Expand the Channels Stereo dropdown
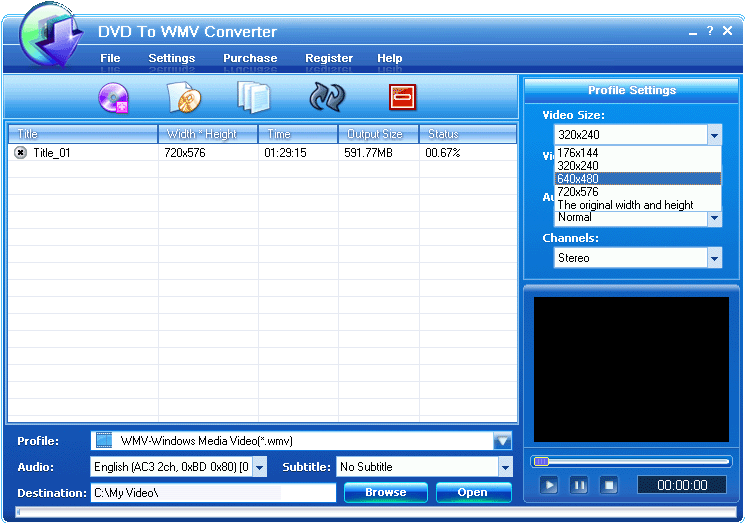 coord(714,258)
